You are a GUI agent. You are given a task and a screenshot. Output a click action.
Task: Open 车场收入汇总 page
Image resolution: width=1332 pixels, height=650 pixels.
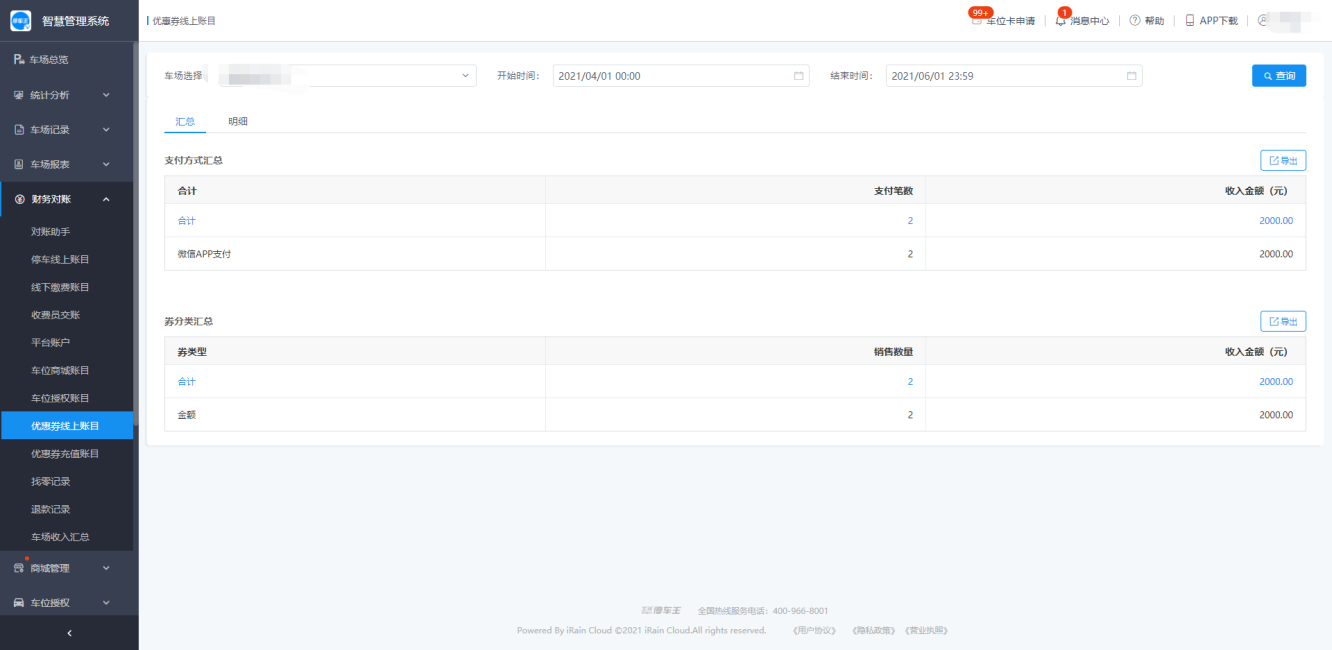[x=60, y=537]
